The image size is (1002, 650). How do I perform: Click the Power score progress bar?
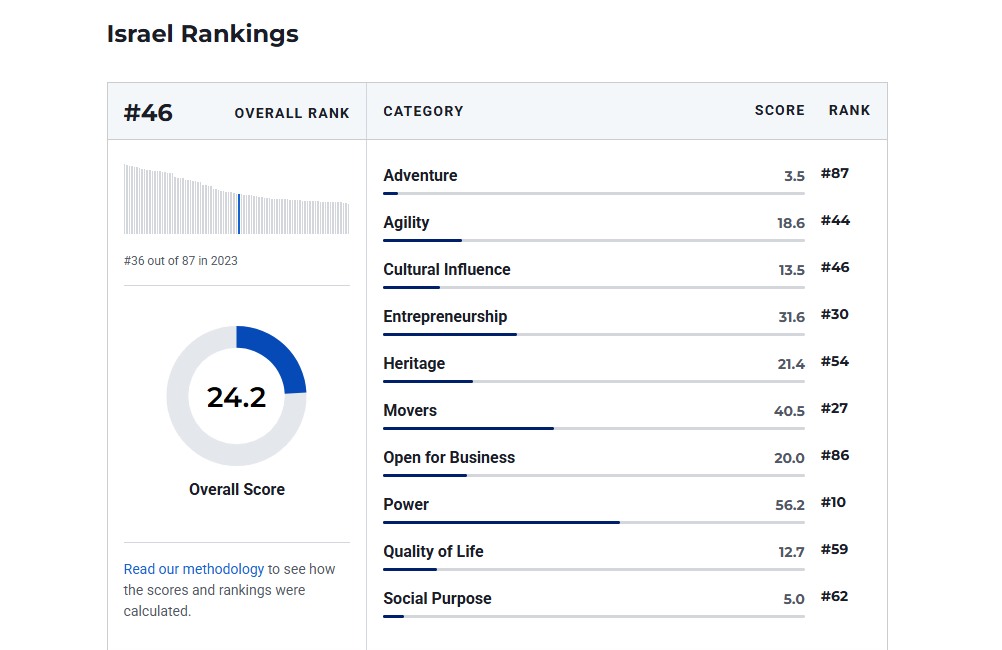pos(594,522)
